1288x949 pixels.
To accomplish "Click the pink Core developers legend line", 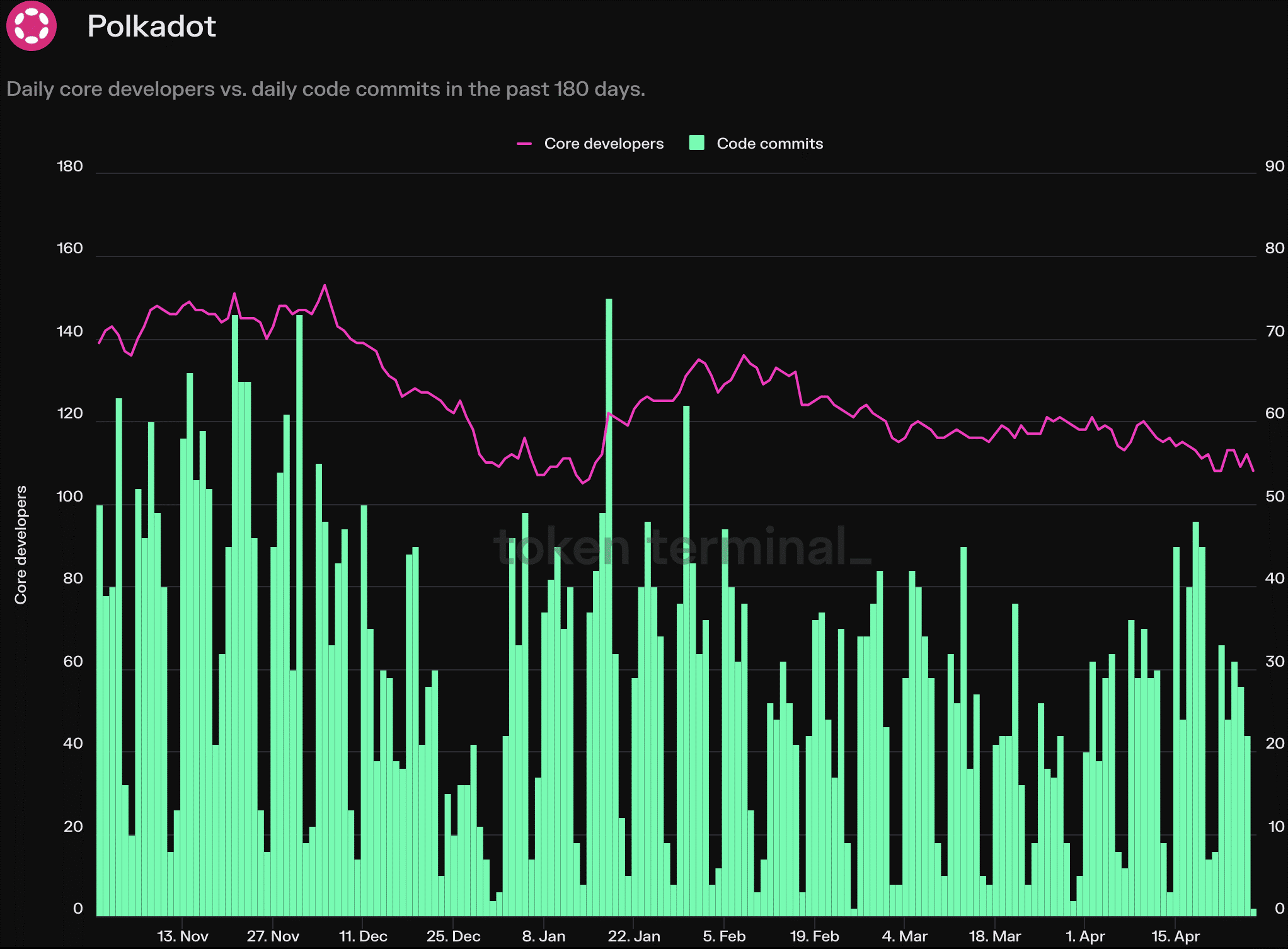I will 524,144.
